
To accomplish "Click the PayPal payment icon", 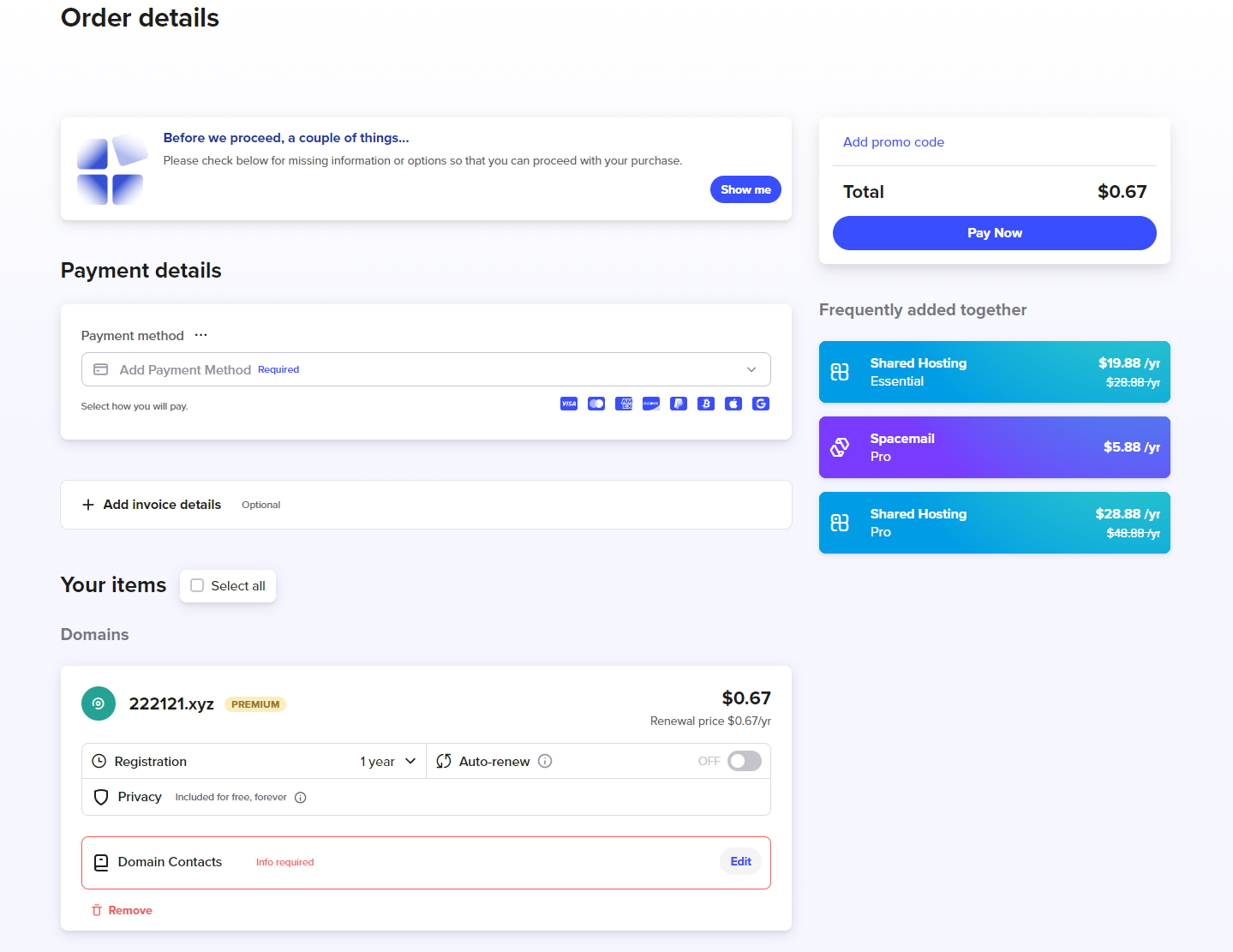I will 679,404.
